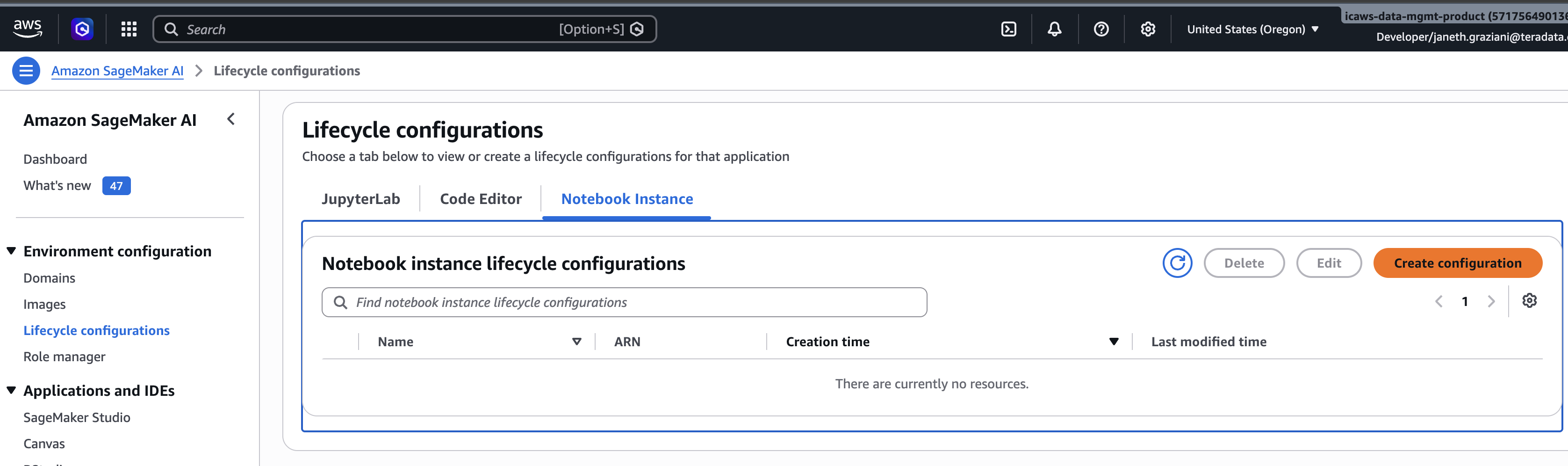Open the AWS home logo
The image size is (1568, 466).
click(28, 29)
